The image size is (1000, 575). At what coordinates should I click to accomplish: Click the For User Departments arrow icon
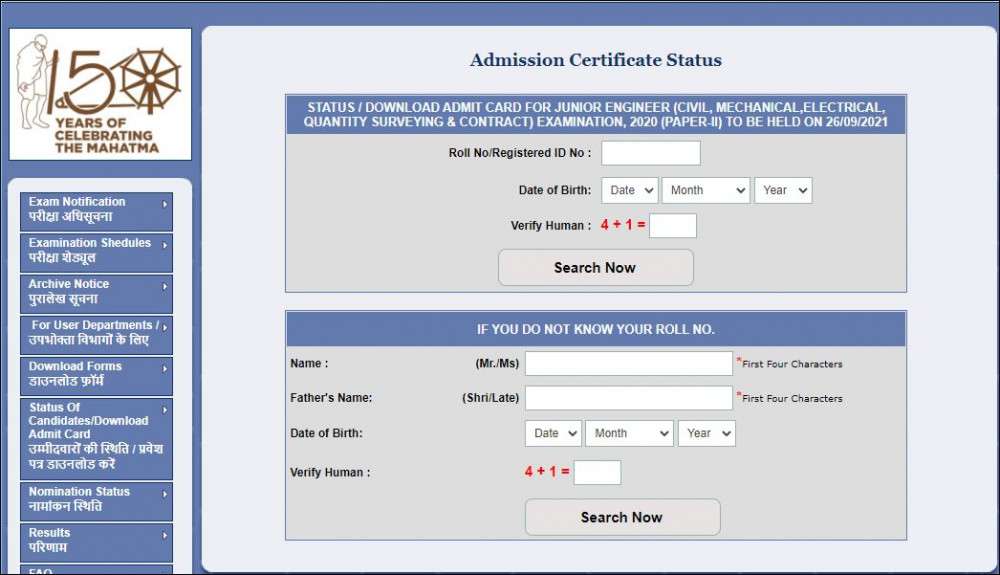tap(165, 326)
